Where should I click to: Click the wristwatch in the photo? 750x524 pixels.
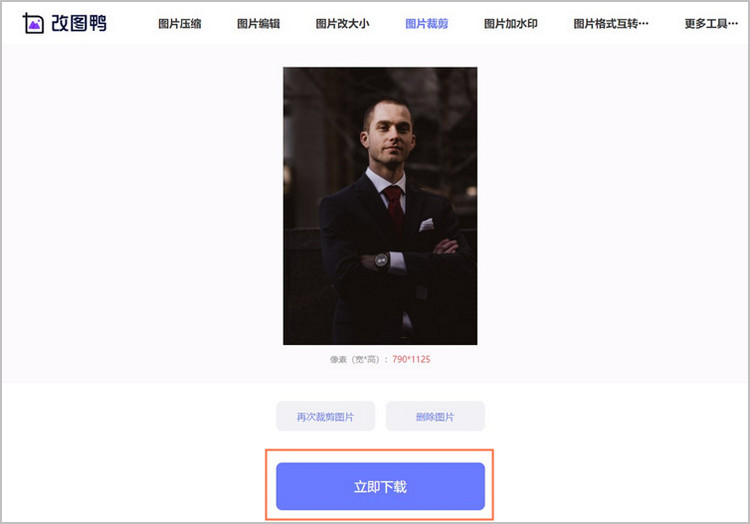pos(381,261)
